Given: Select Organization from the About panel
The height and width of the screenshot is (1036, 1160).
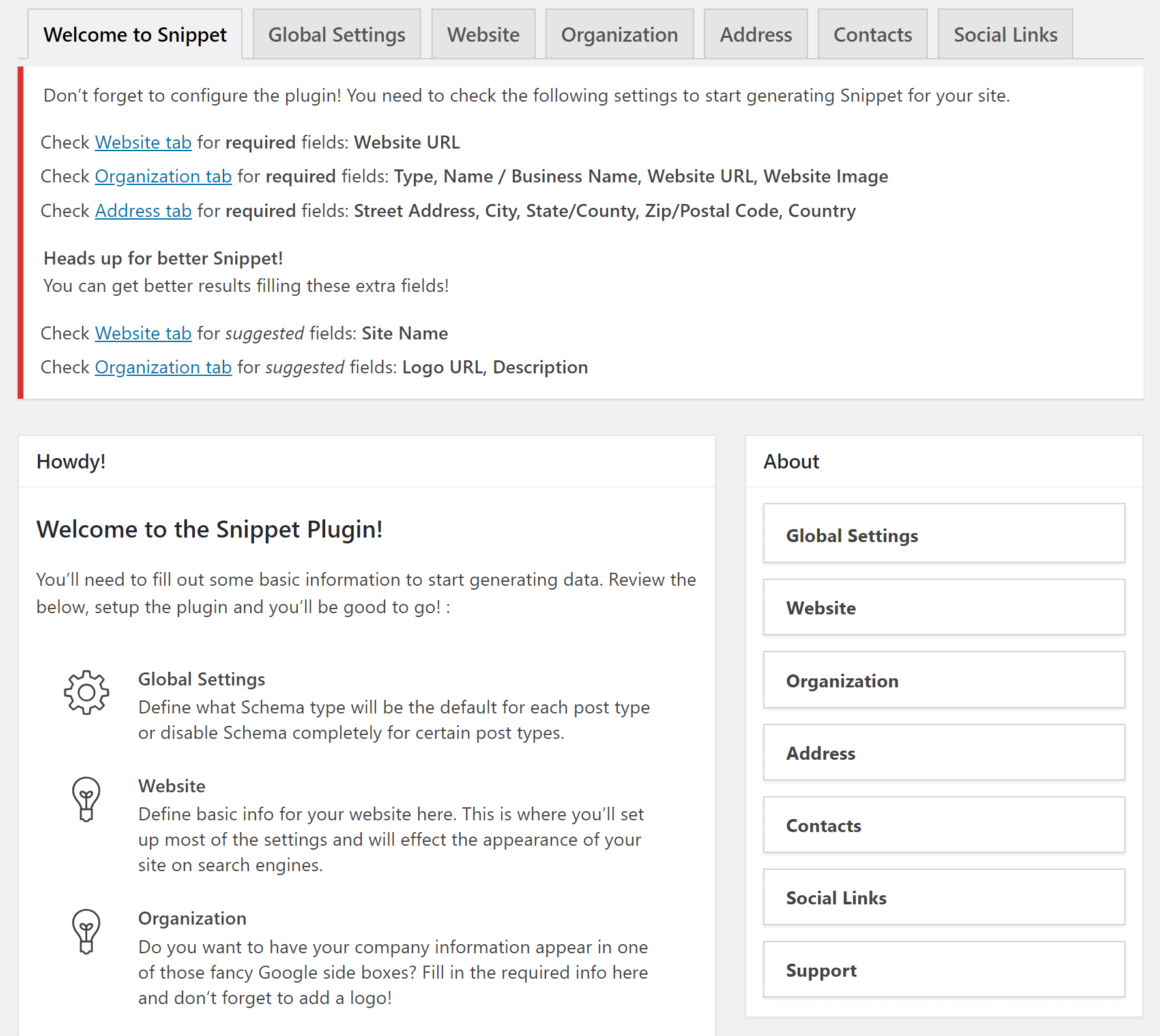Looking at the screenshot, I should point(843,680).
